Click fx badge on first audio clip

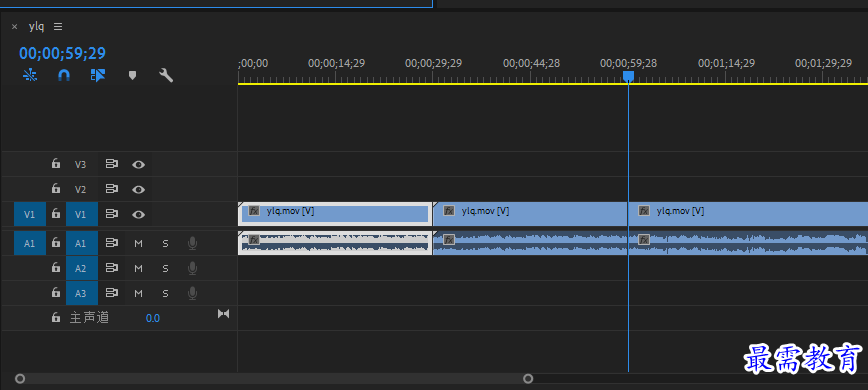[254, 240]
